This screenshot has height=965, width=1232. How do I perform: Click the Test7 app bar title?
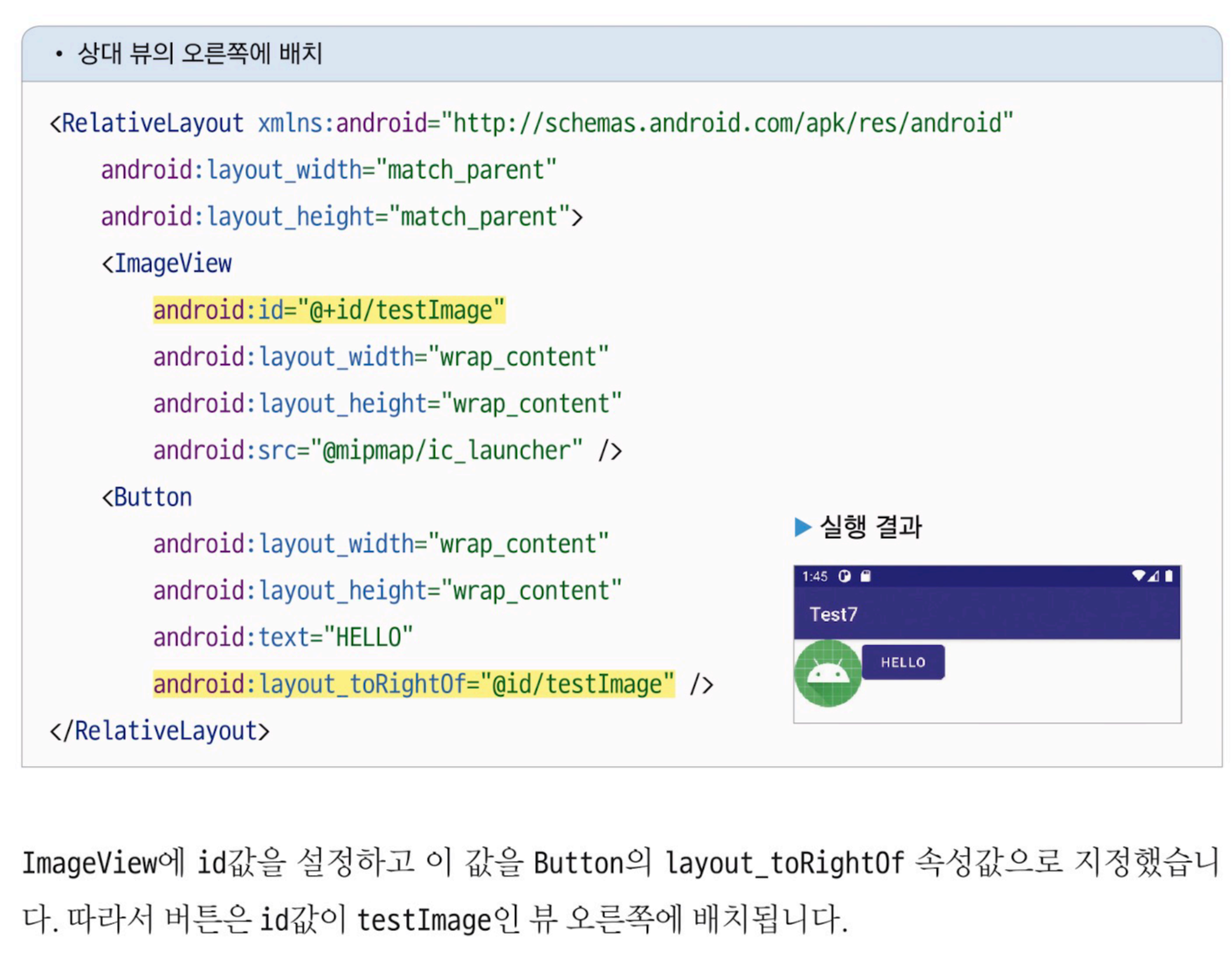(833, 614)
